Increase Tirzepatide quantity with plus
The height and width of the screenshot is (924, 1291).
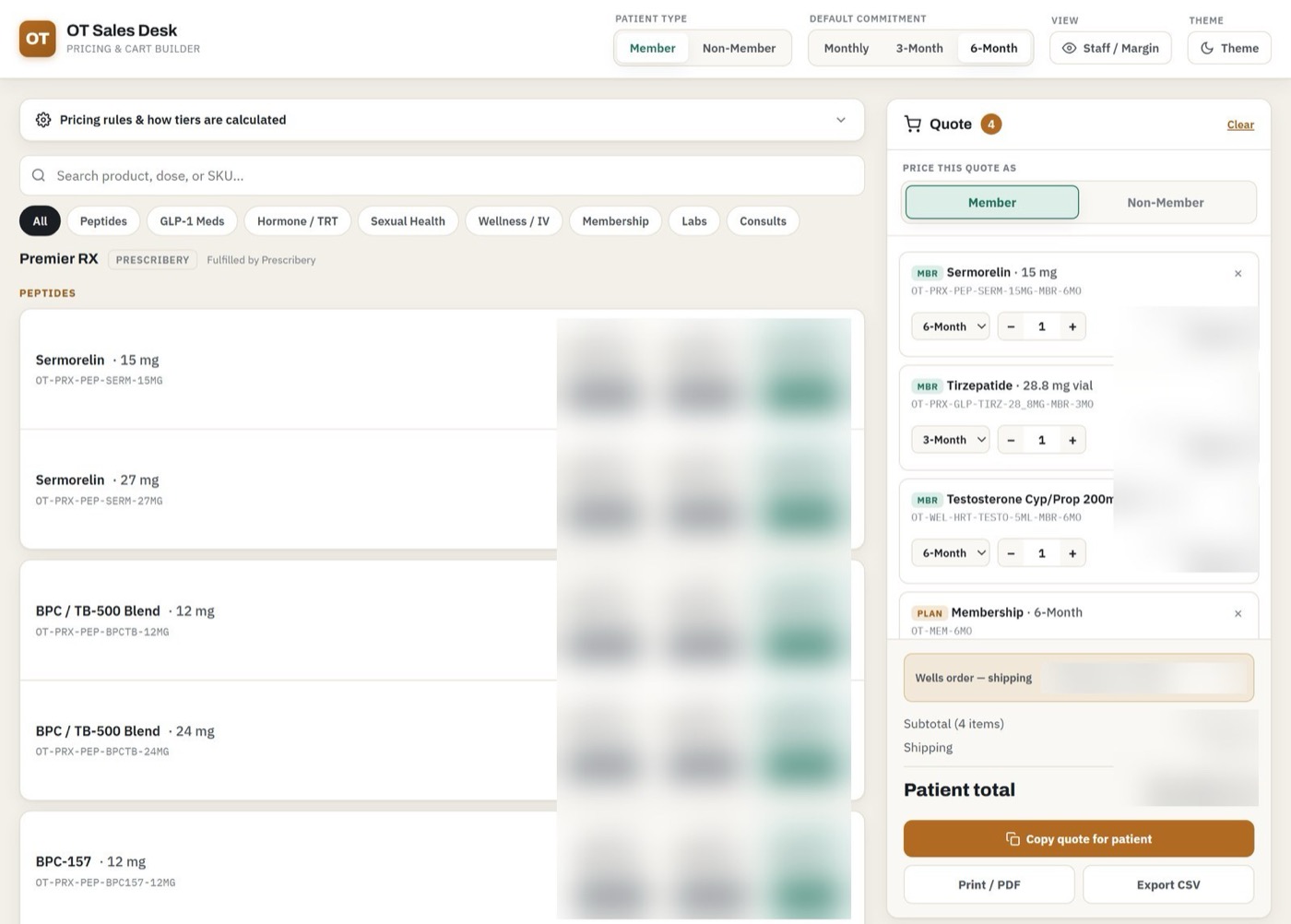coord(1072,440)
